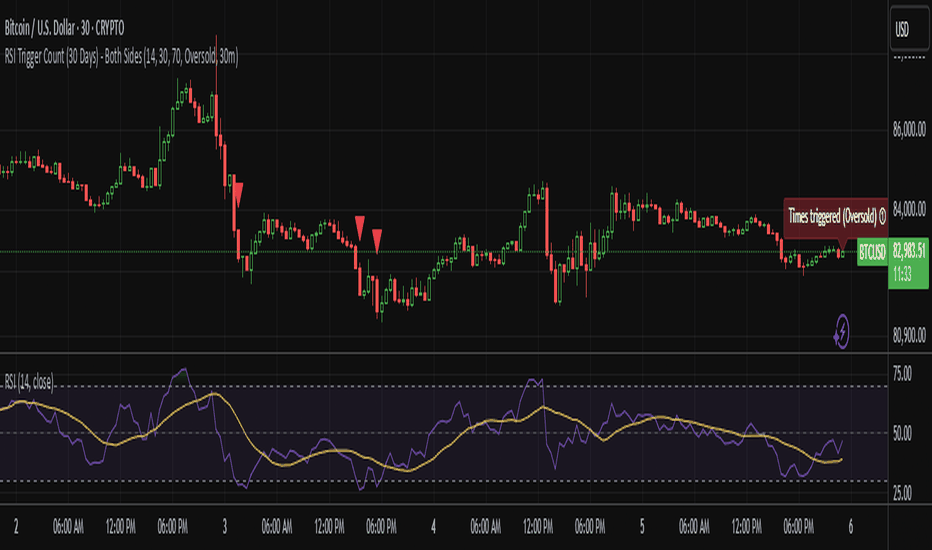Click the third red triangle oversold marker
Image resolution: width=932 pixels, height=550 pixels.
point(377,241)
